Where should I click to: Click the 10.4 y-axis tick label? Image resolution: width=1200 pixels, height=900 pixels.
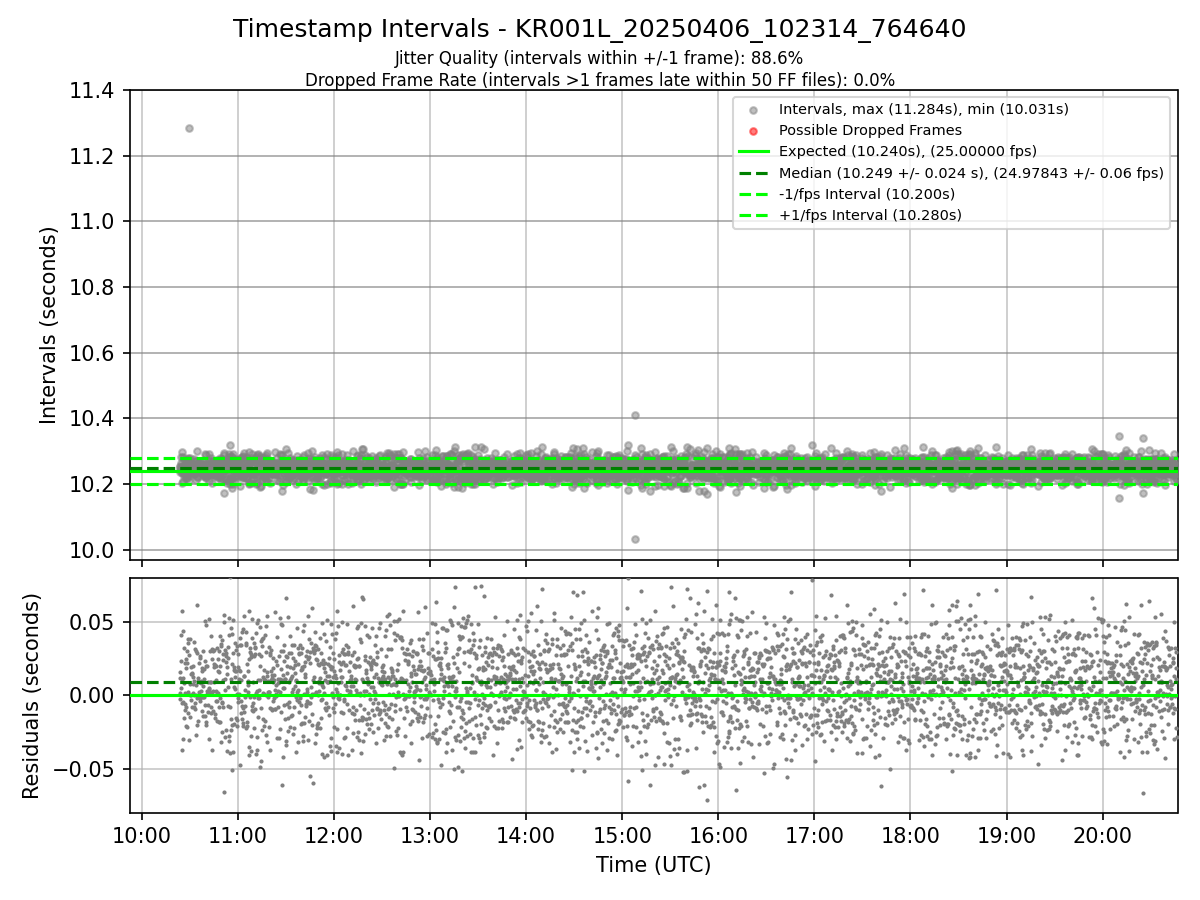tap(93, 419)
